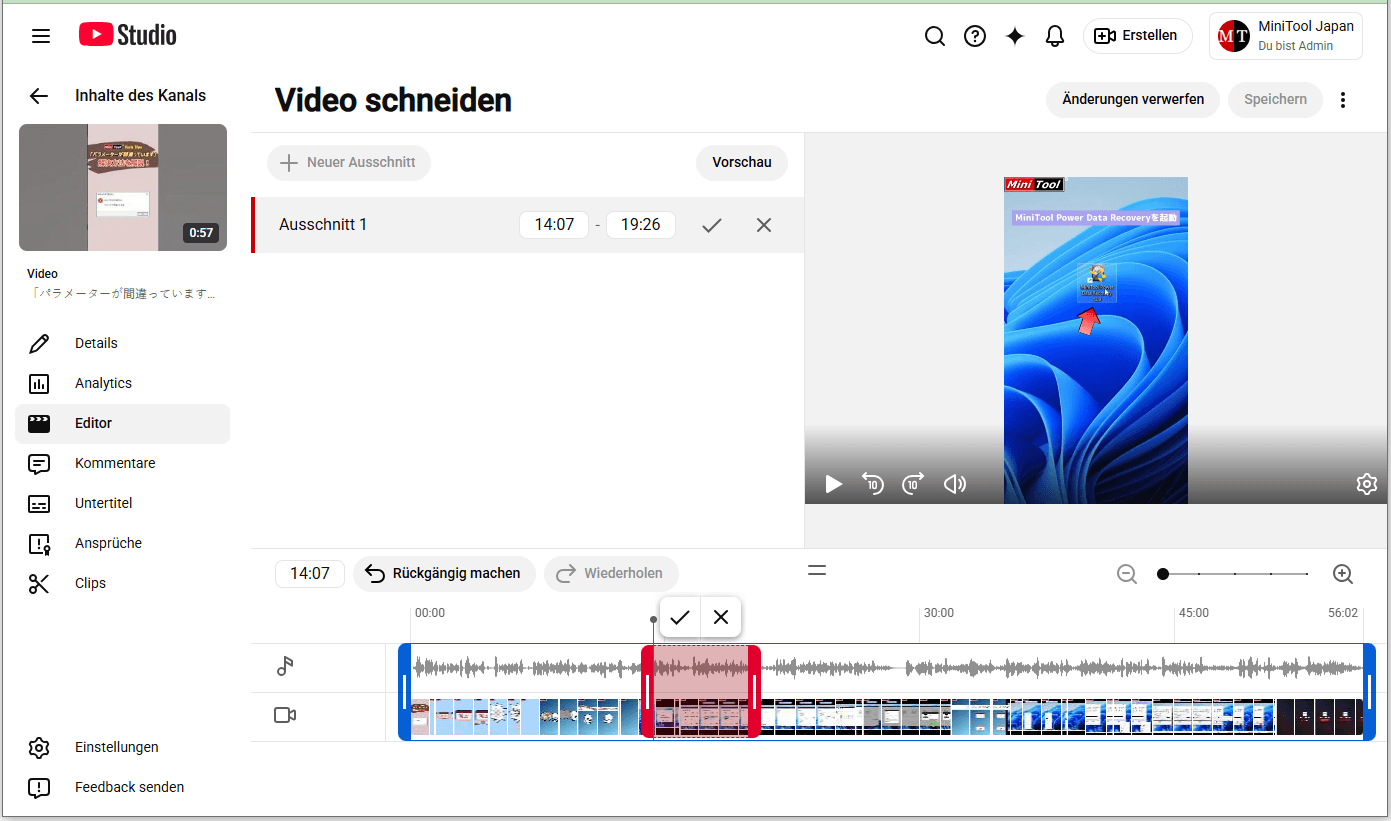Click the red left handle of the cut
Image resolution: width=1391 pixels, height=821 pixels.
coord(648,691)
